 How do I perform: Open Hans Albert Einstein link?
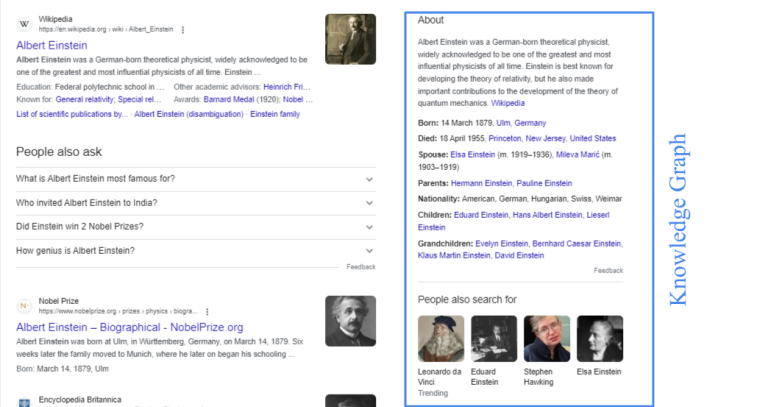coord(548,215)
